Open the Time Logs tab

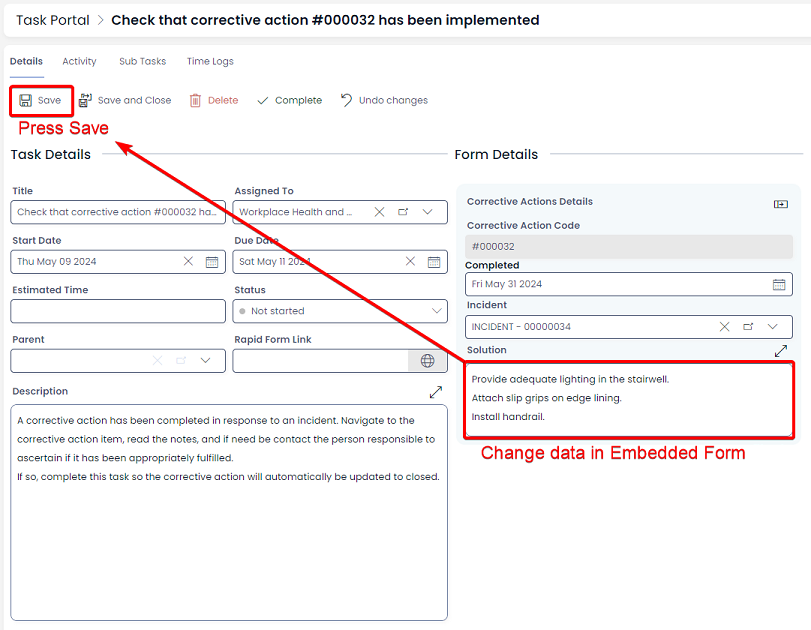click(x=209, y=61)
